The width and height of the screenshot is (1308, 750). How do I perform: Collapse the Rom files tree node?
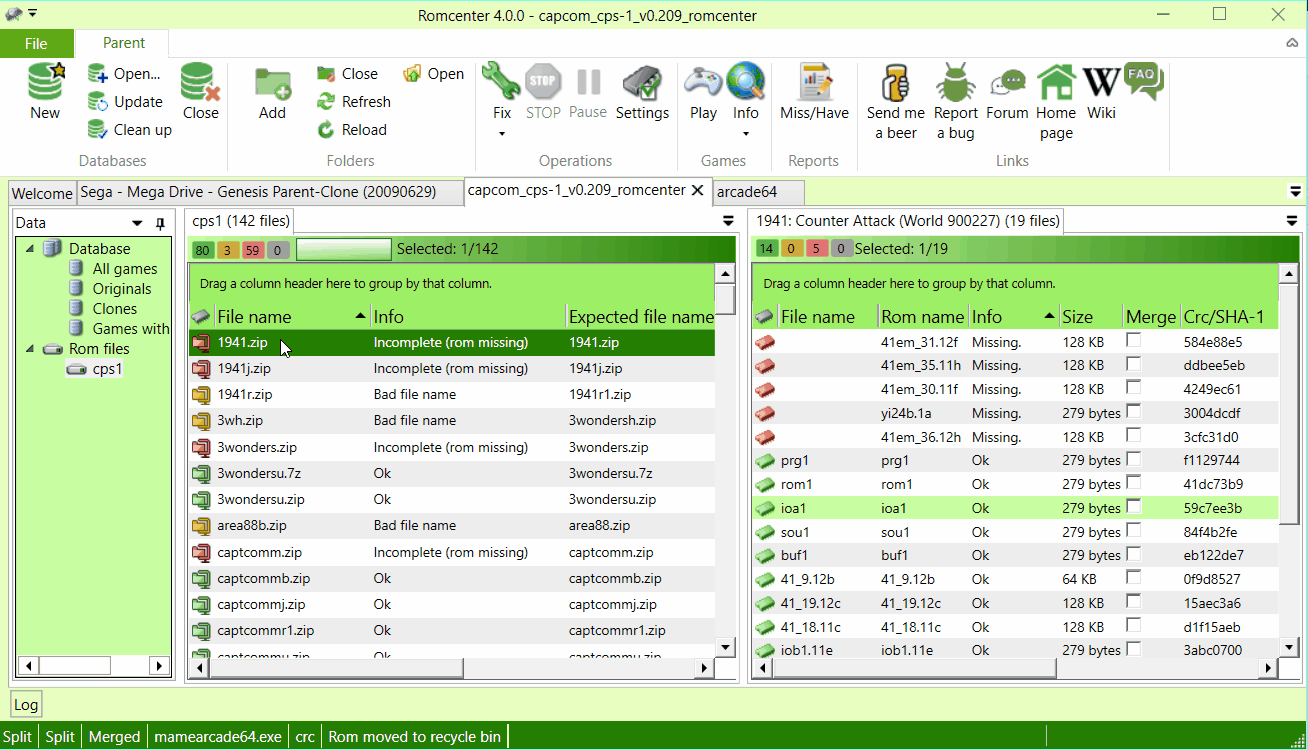pos(29,348)
